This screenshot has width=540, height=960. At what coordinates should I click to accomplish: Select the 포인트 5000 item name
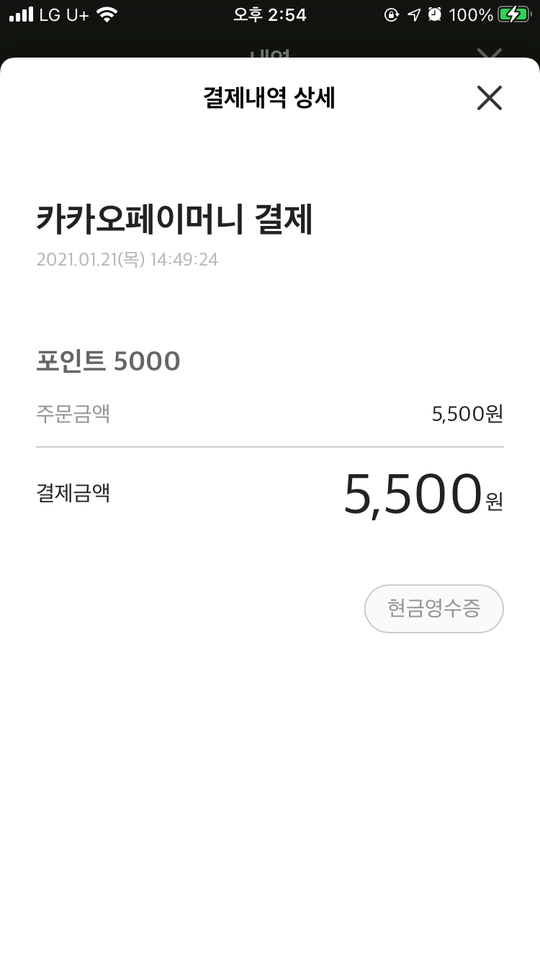tap(108, 361)
